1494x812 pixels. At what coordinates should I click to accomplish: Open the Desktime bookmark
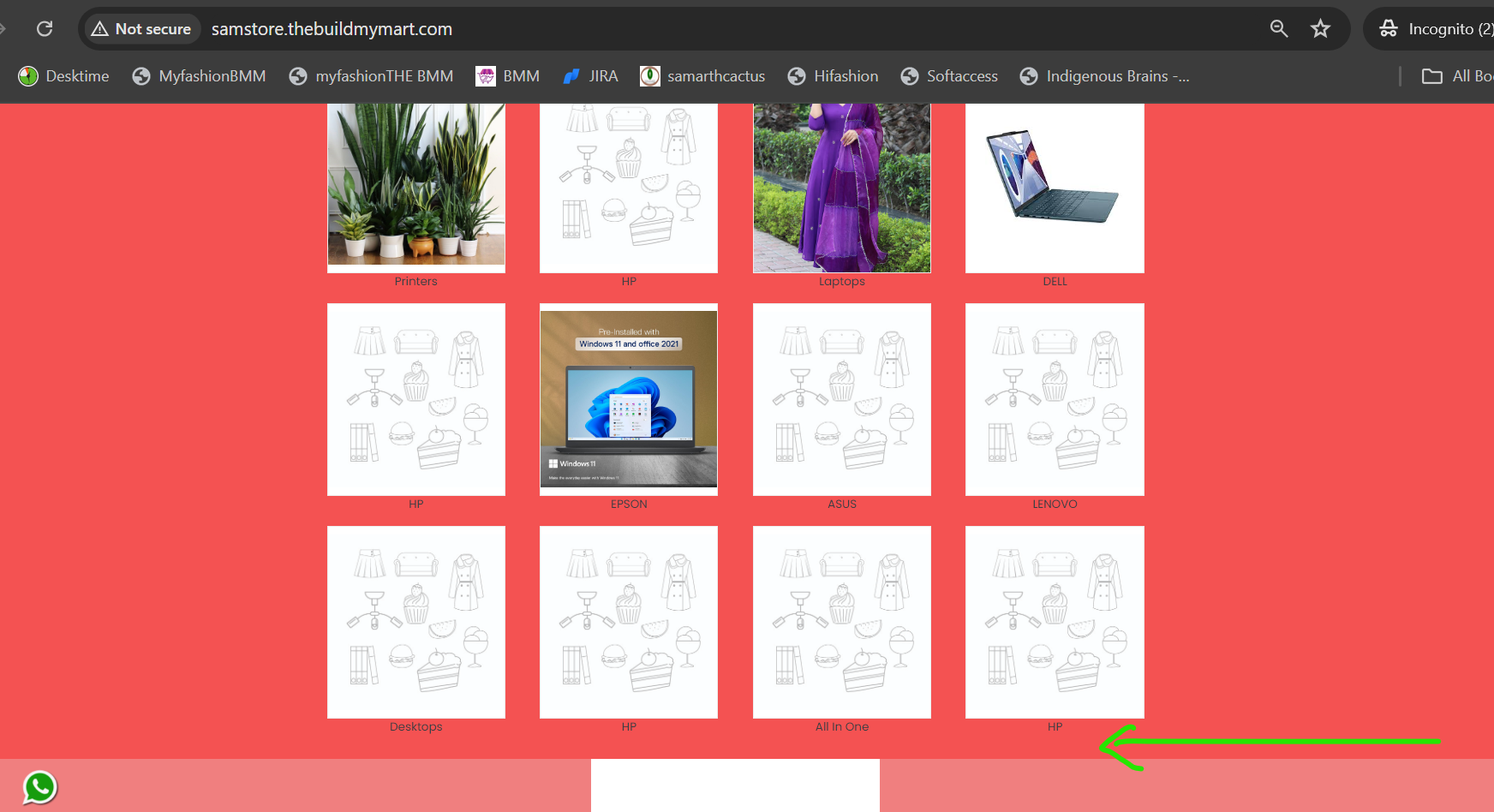64,76
